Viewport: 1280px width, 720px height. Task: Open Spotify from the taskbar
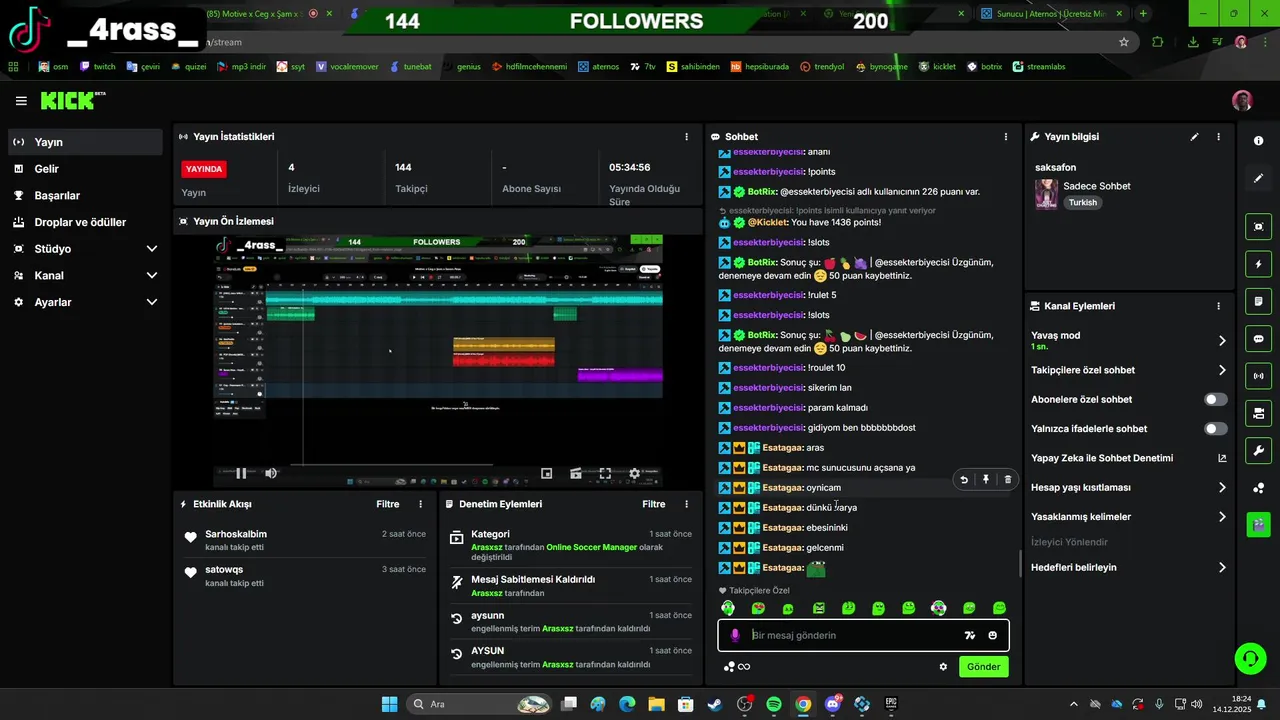pos(774,704)
